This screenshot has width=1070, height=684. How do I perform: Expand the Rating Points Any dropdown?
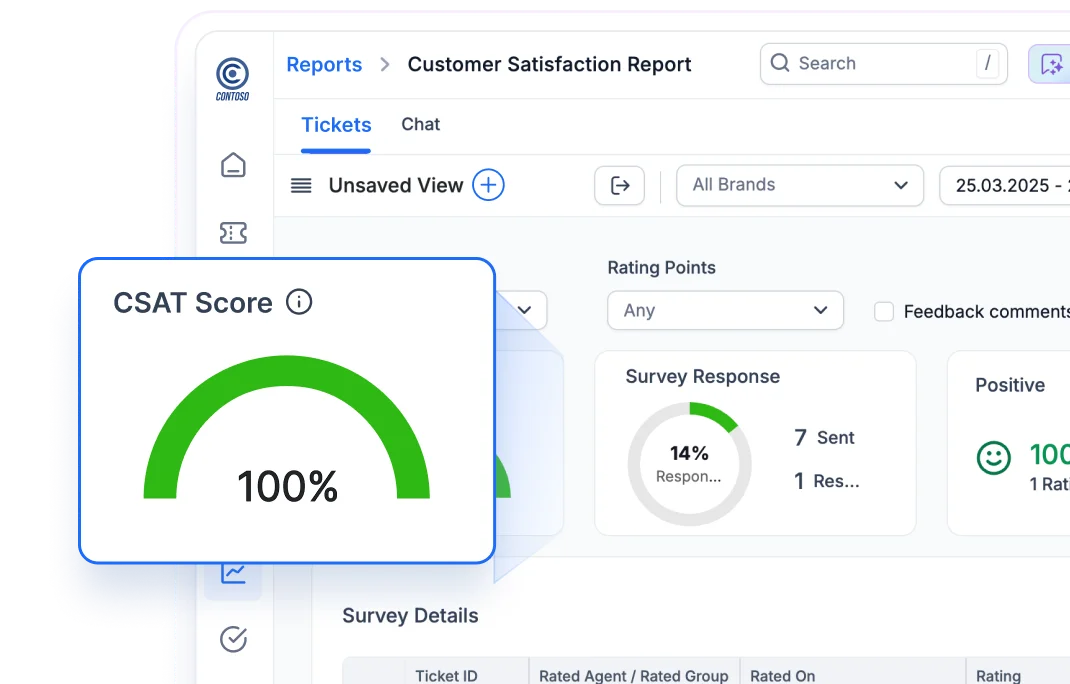click(725, 310)
